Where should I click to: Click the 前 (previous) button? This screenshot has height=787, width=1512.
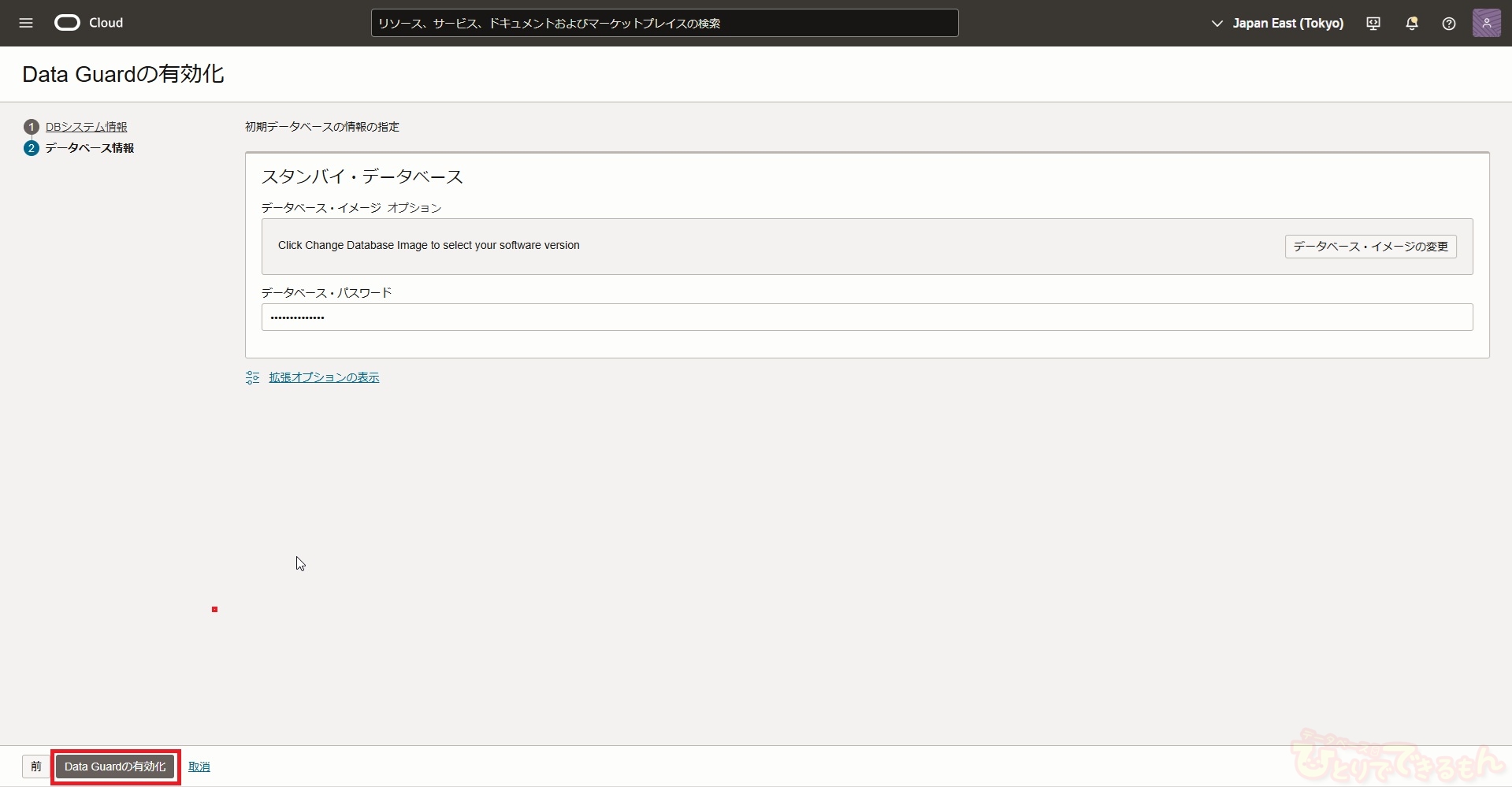click(x=36, y=767)
